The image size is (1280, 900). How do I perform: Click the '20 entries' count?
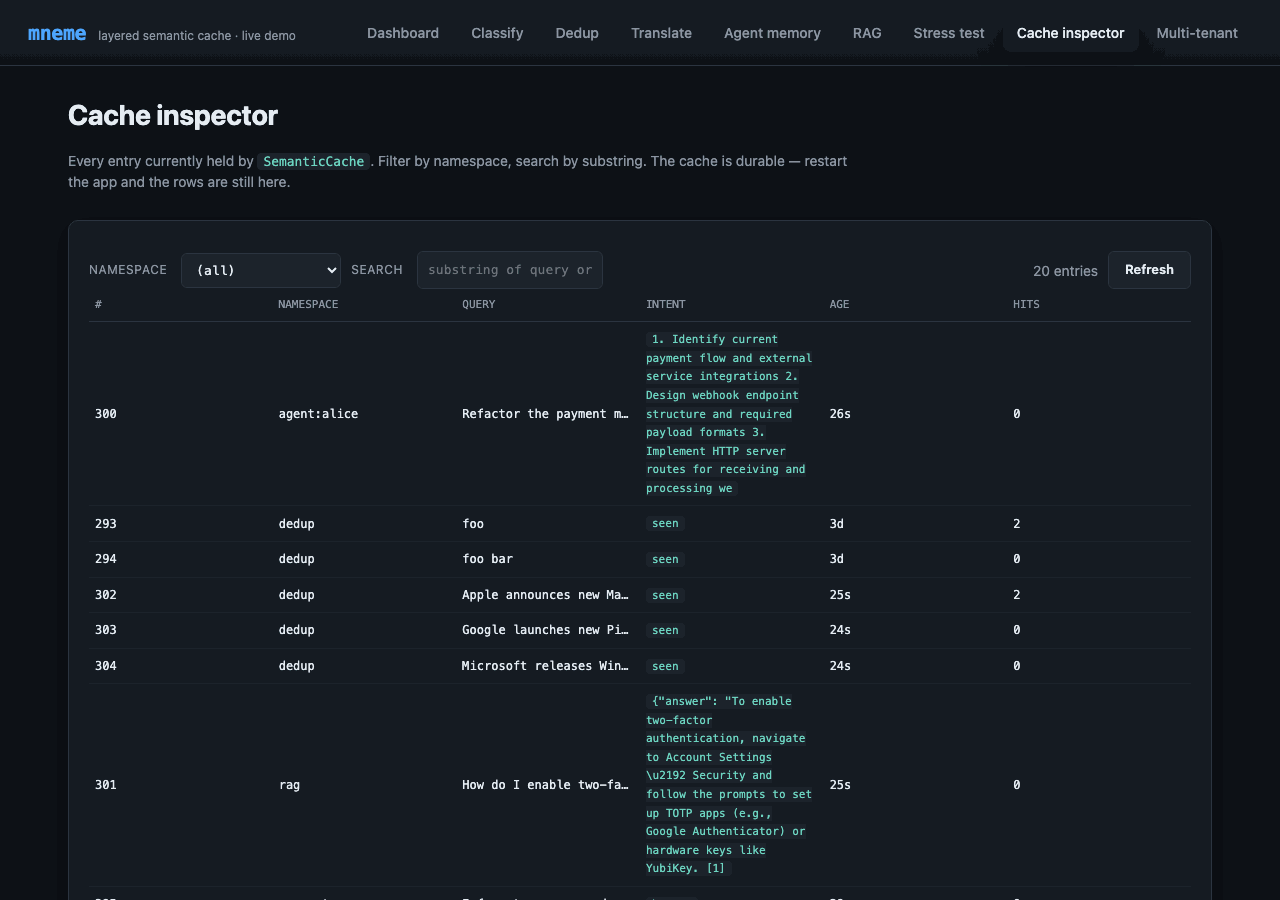(1065, 271)
